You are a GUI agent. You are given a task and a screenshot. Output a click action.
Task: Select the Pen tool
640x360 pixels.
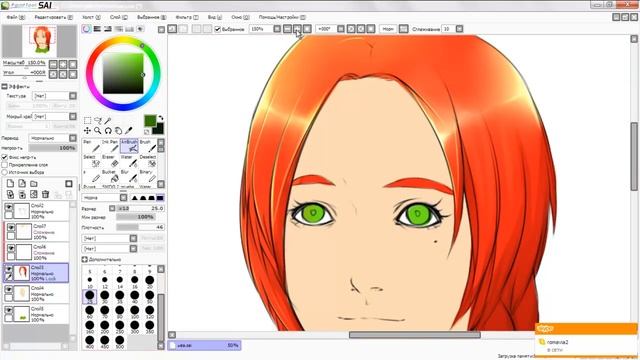point(91,146)
